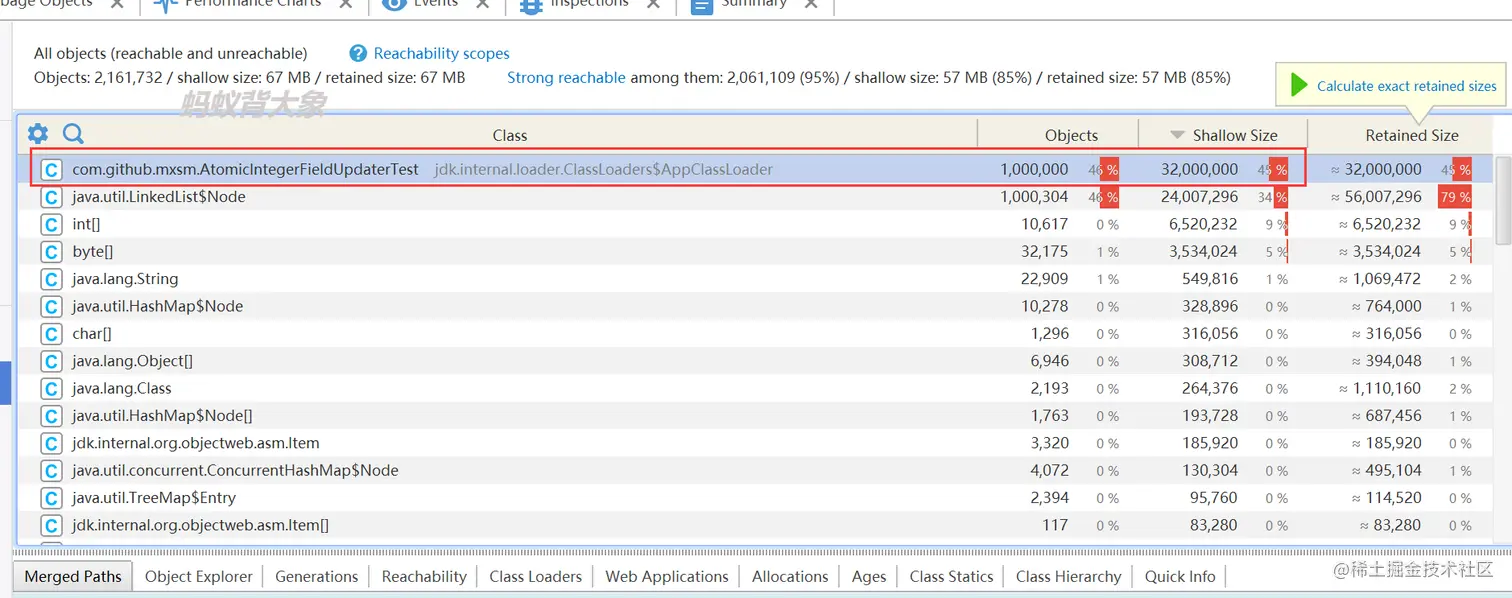This screenshot has height=598, width=1512.
Task: Click the class icon for java.util.HashMap$Node row
Action: (51, 307)
